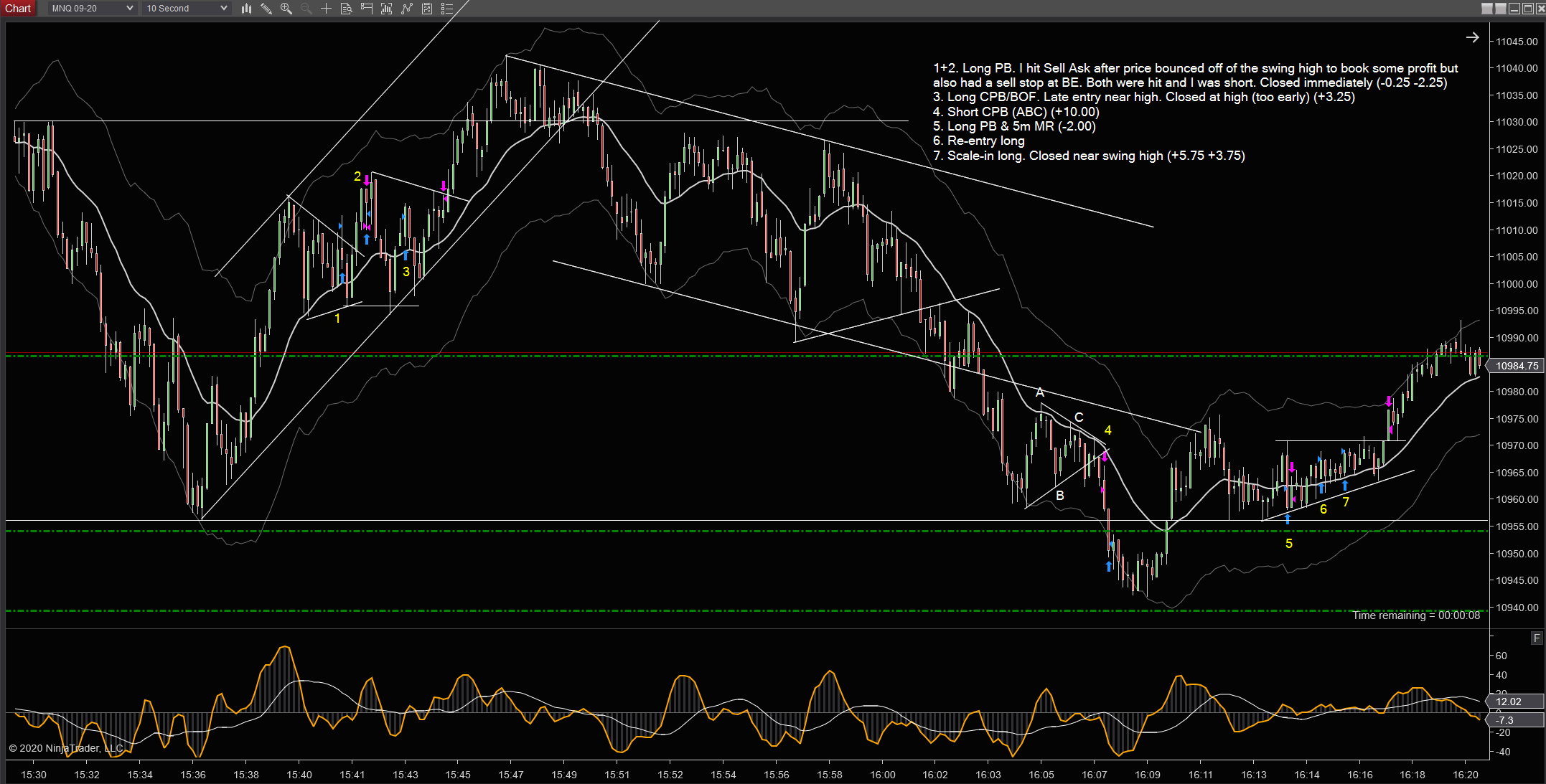Click the zoom in magnifier
Screen dimensions: 1546x784
tap(286, 9)
